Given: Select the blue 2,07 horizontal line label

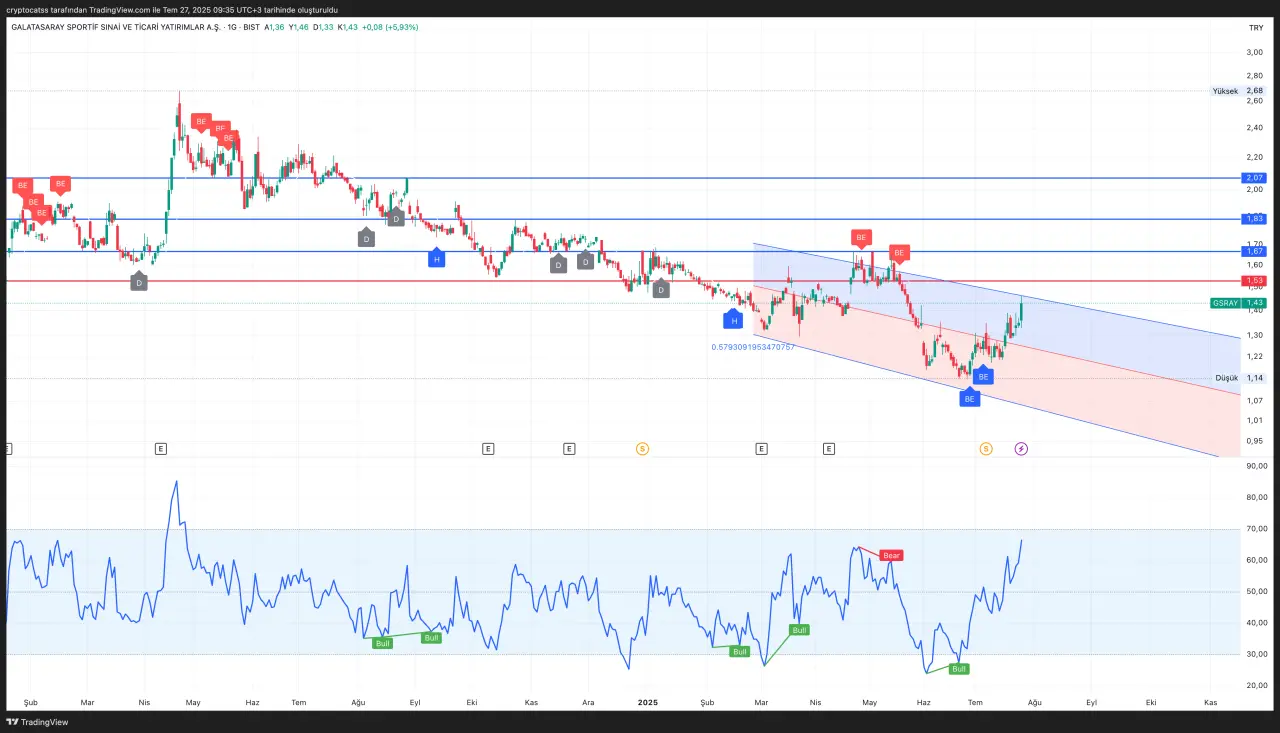Looking at the screenshot, I should (1254, 178).
